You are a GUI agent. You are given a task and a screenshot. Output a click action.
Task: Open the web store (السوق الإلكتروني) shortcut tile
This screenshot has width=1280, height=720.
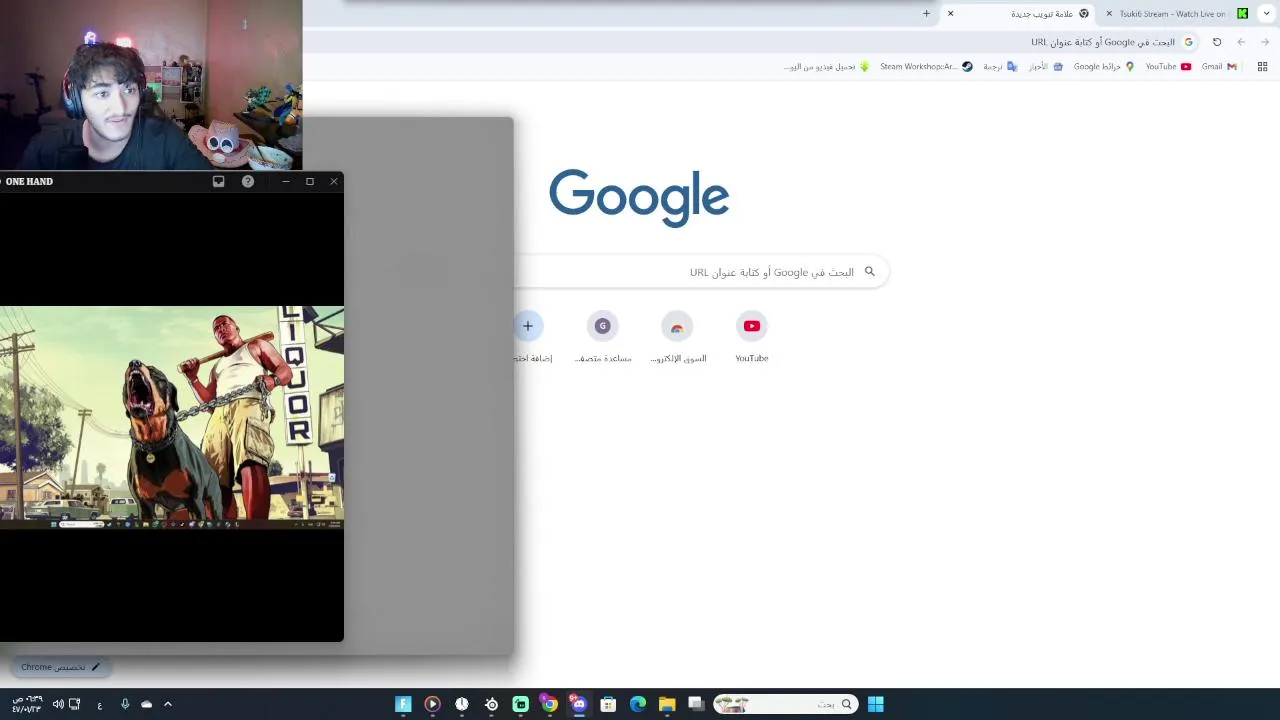(678, 337)
